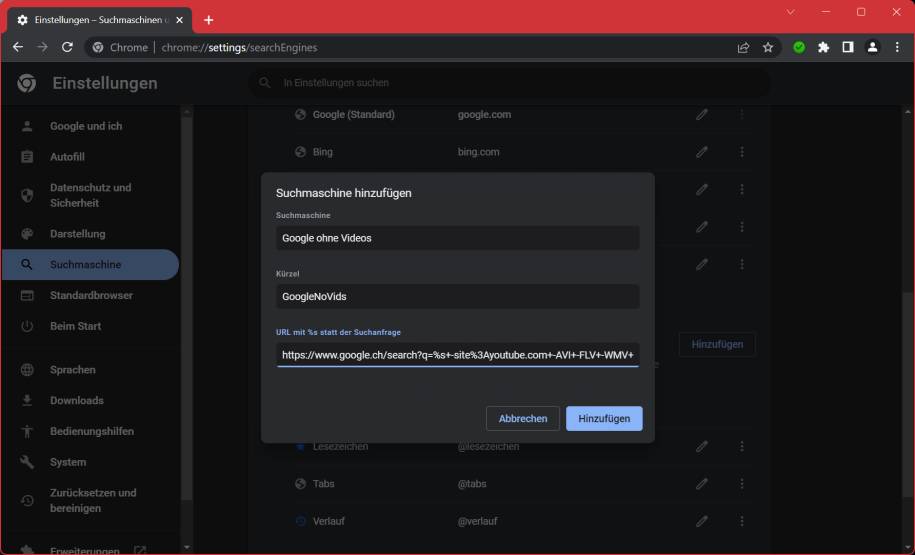Bookmark this page with the star icon

click(768, 48)
